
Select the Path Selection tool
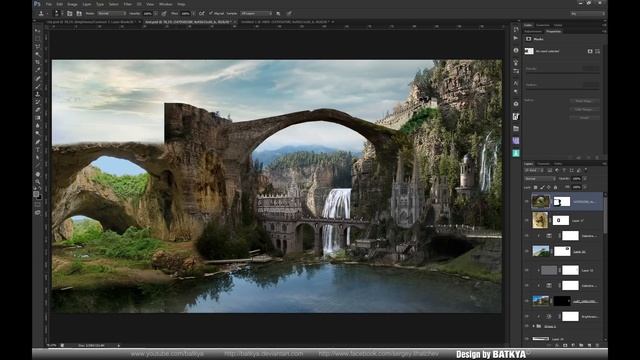(38, 158)
